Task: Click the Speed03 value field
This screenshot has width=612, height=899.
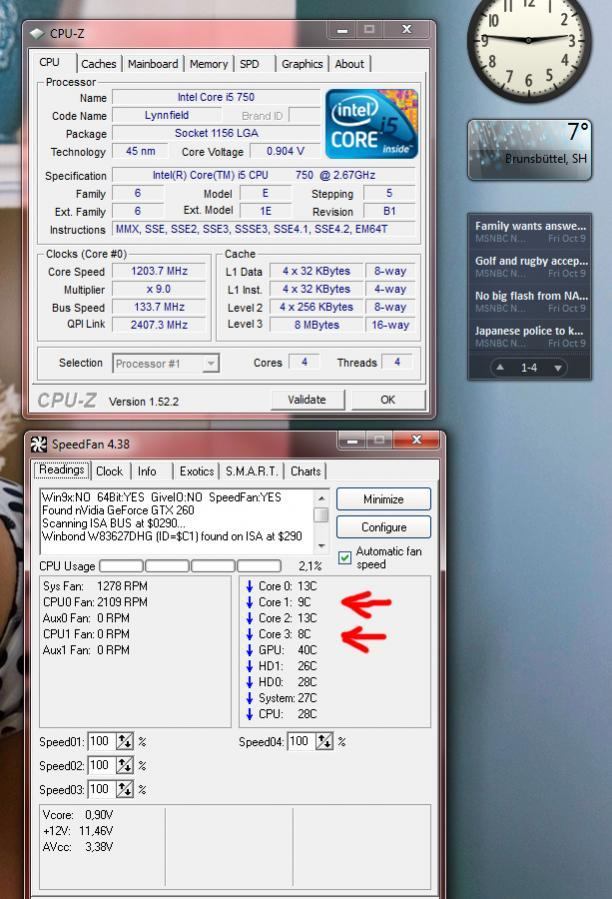Action: [102, 789]
